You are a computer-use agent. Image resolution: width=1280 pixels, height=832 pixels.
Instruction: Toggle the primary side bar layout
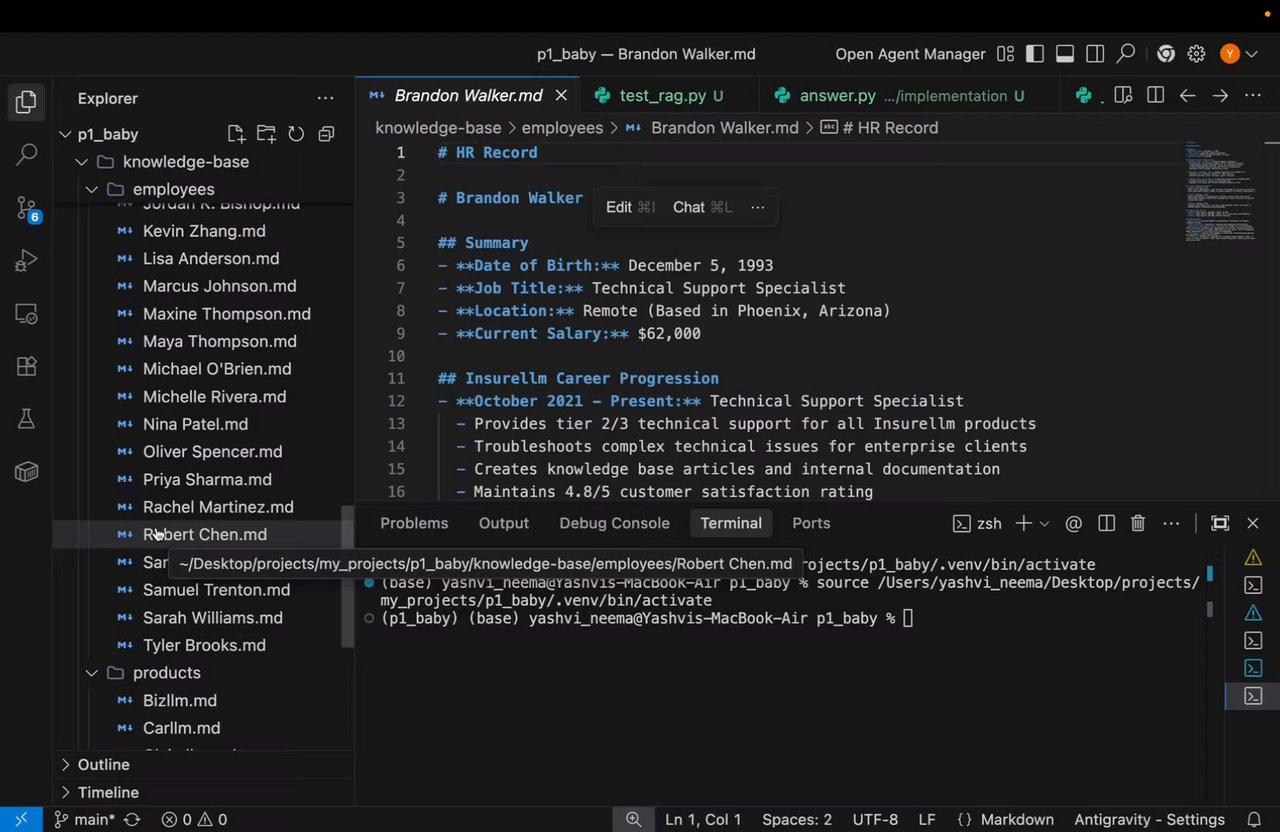(x=1035, y=54)
